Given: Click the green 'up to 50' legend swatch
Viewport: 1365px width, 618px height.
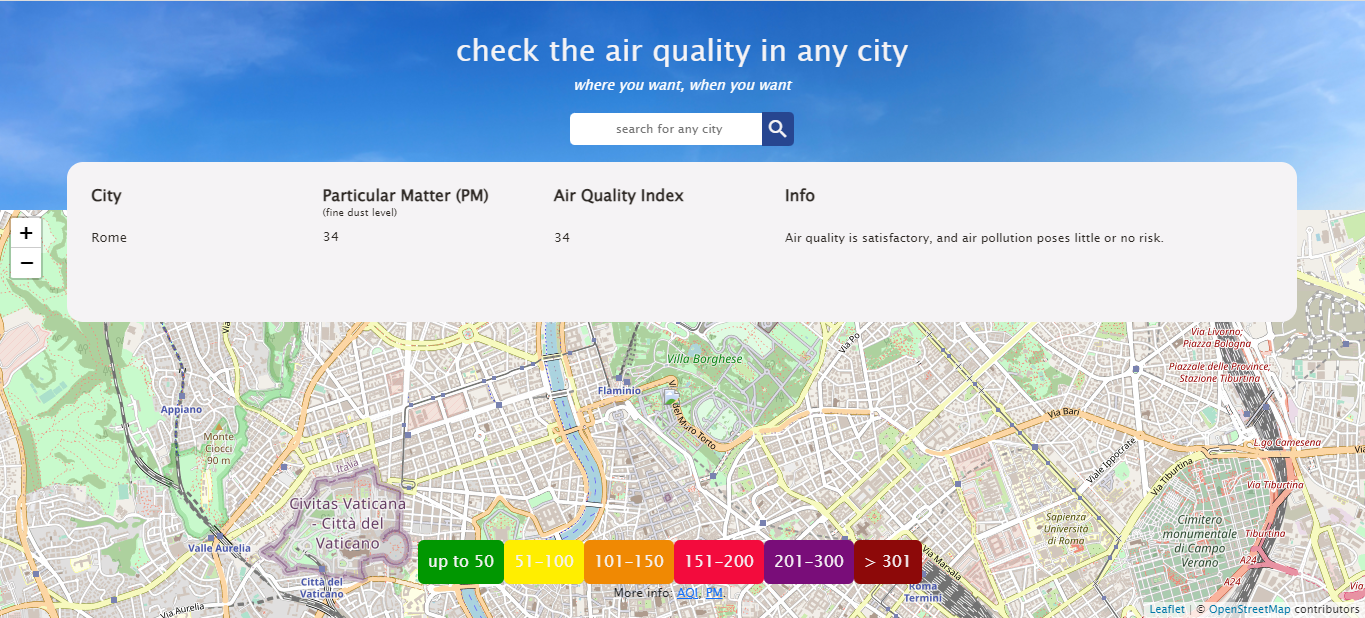Looking at the screenshot, I should [x=460, y=561].
